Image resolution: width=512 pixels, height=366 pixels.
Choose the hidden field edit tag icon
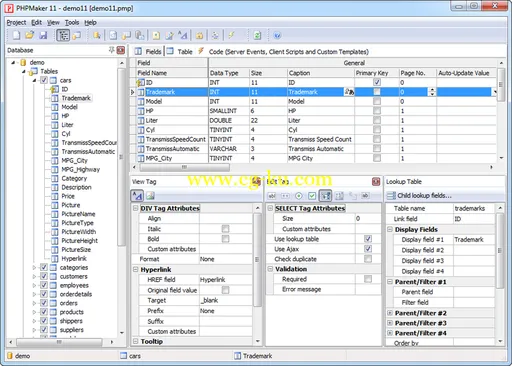[366, 196]
